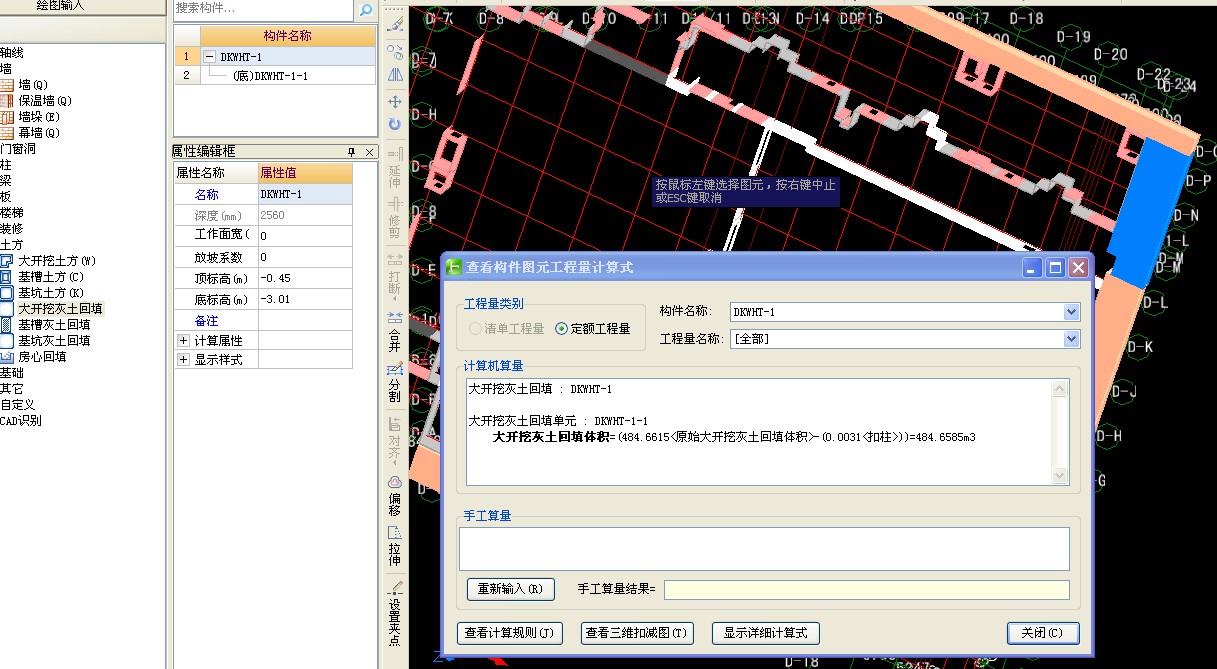The width and height of the screenshot is (1217, 669).
Task: Open the 工程量名称 dropdown showing [全部]
Action: click(x=1072, y=339)
